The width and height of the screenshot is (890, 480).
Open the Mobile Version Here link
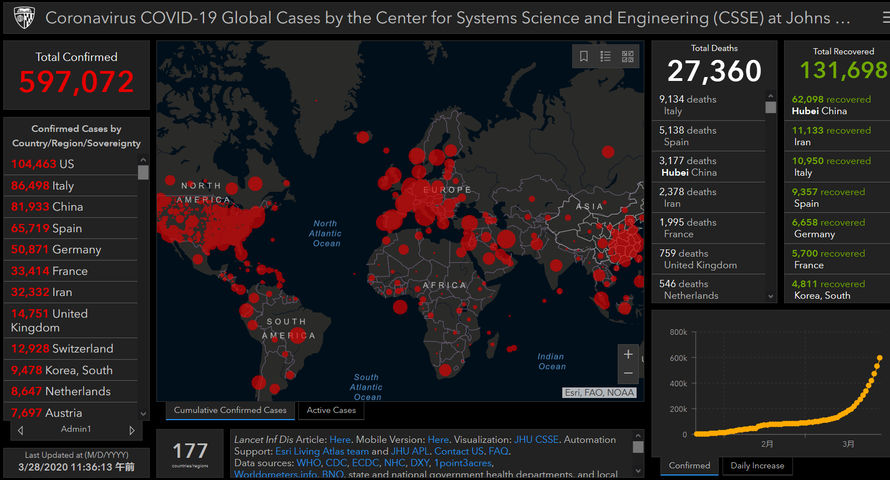[438, 440]
